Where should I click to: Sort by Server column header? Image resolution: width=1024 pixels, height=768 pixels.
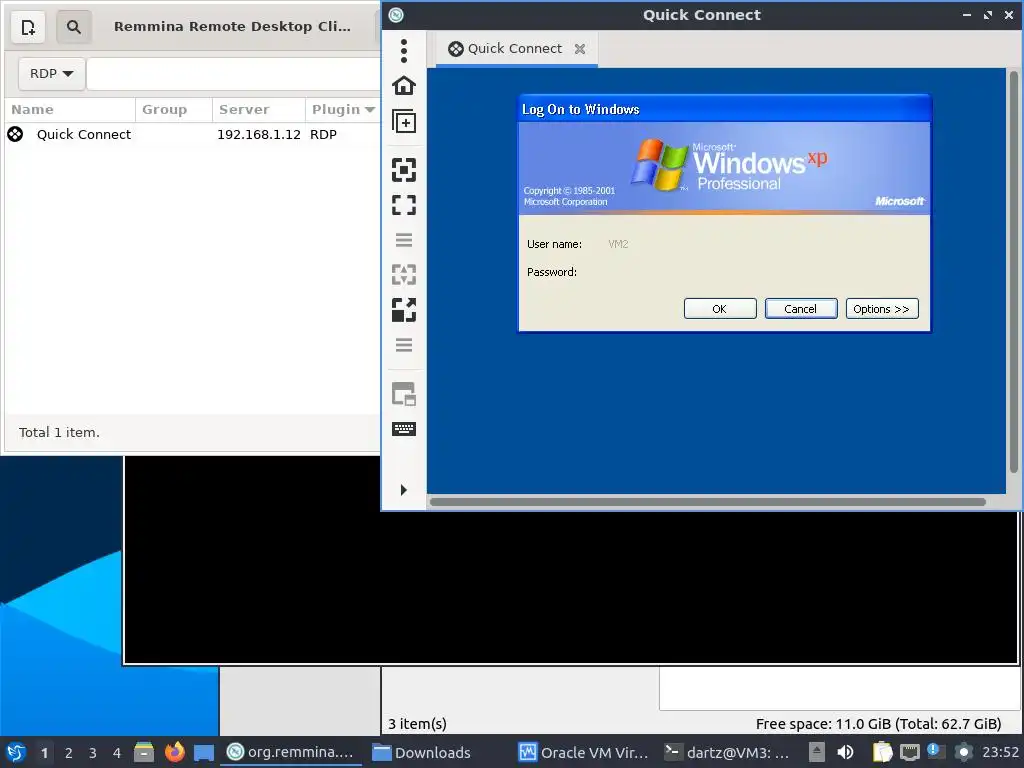(x=259, y=110)
